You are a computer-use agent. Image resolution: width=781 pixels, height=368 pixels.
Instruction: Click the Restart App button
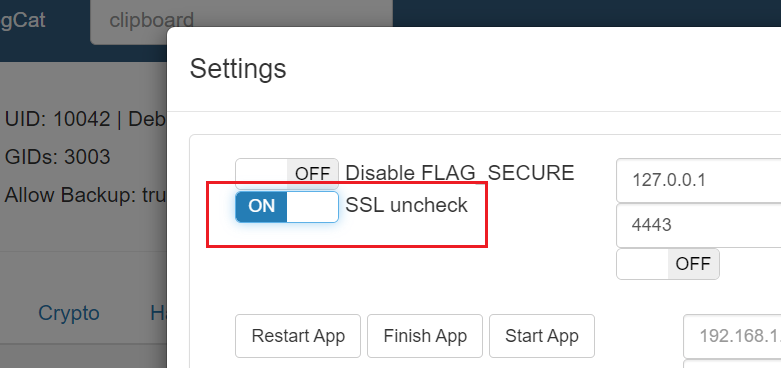(298, 336)
